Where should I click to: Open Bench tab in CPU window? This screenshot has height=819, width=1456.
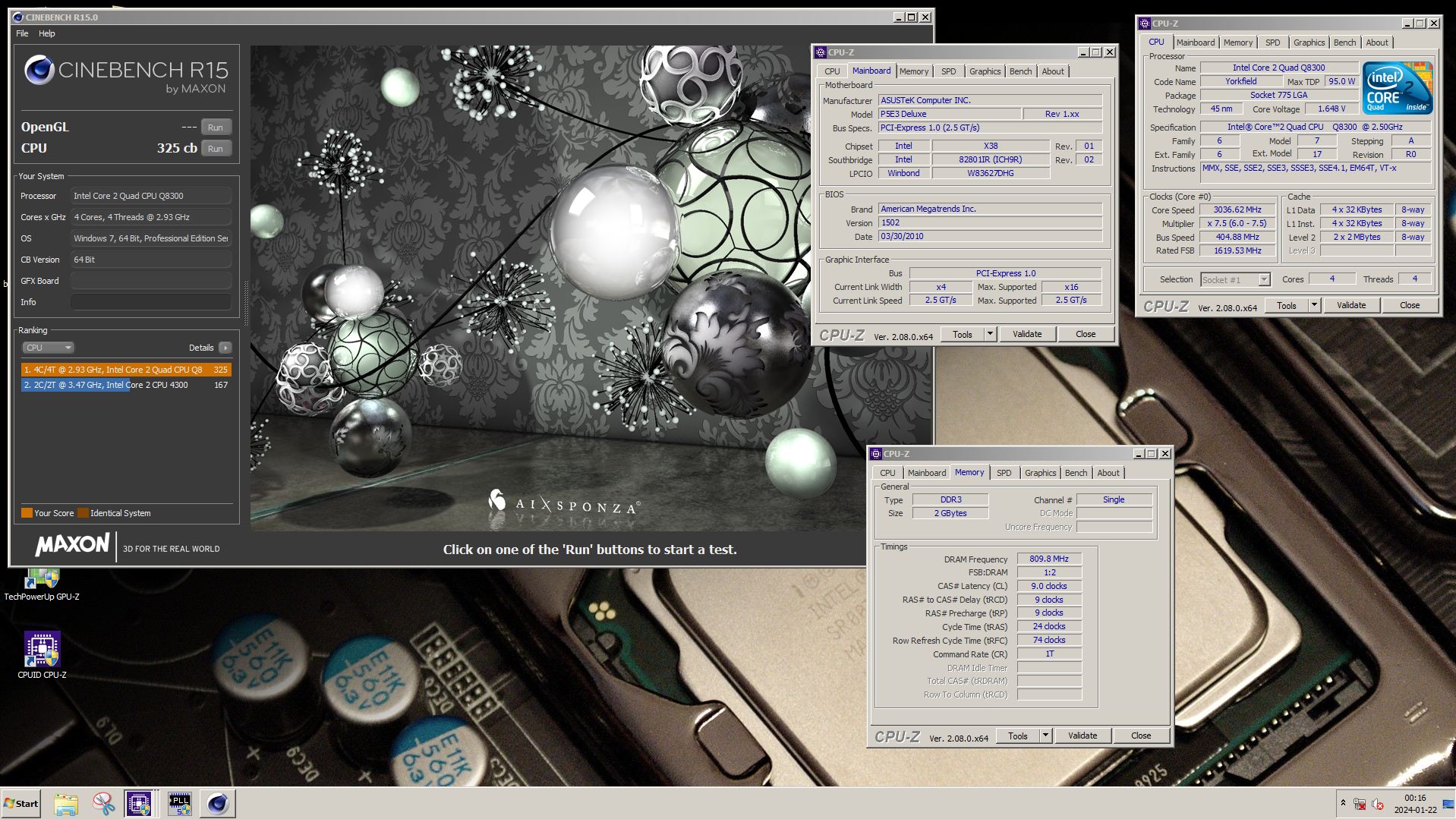pyautogui.click(x=1344, y=43)
